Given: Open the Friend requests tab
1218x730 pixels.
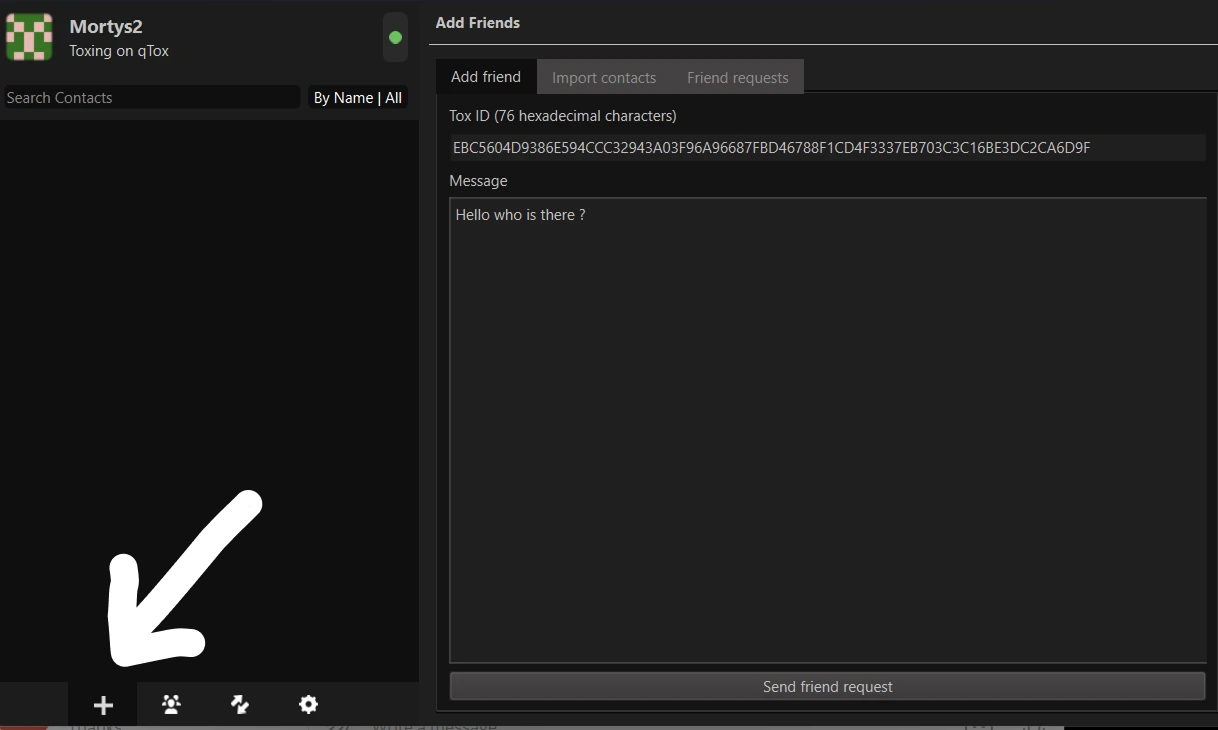Looking at the screenshot, I should (x=737, y=77).
